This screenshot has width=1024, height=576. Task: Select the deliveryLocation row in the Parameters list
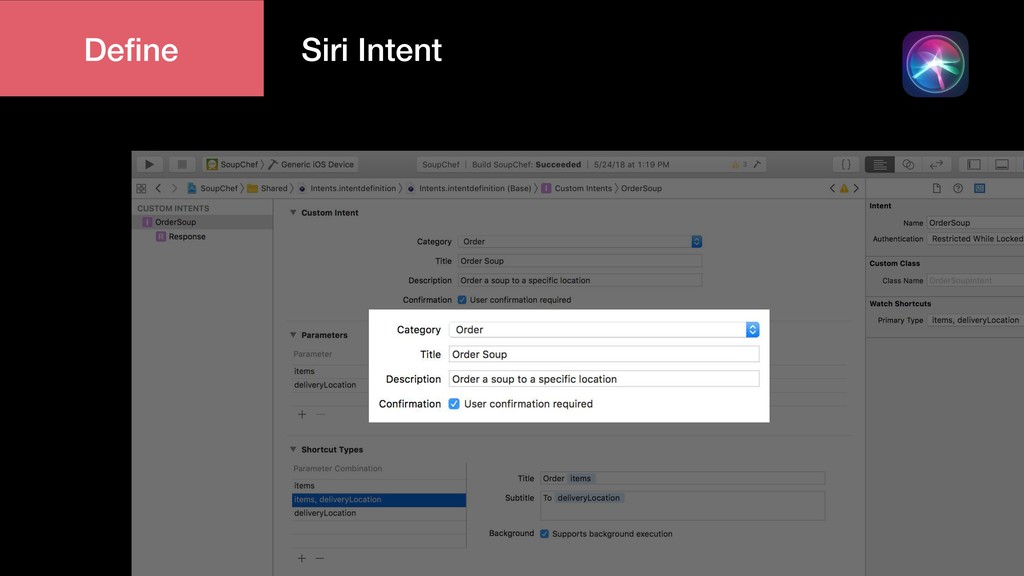click(x=330, y=385)
